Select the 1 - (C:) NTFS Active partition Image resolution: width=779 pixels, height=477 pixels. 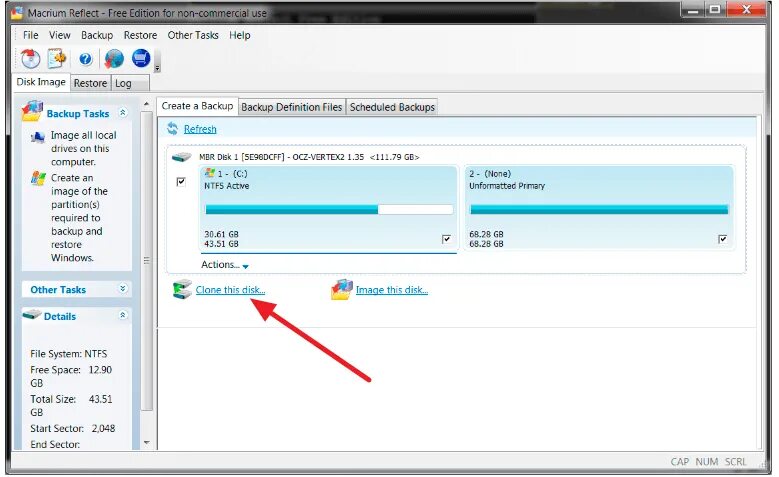(328, 208)
